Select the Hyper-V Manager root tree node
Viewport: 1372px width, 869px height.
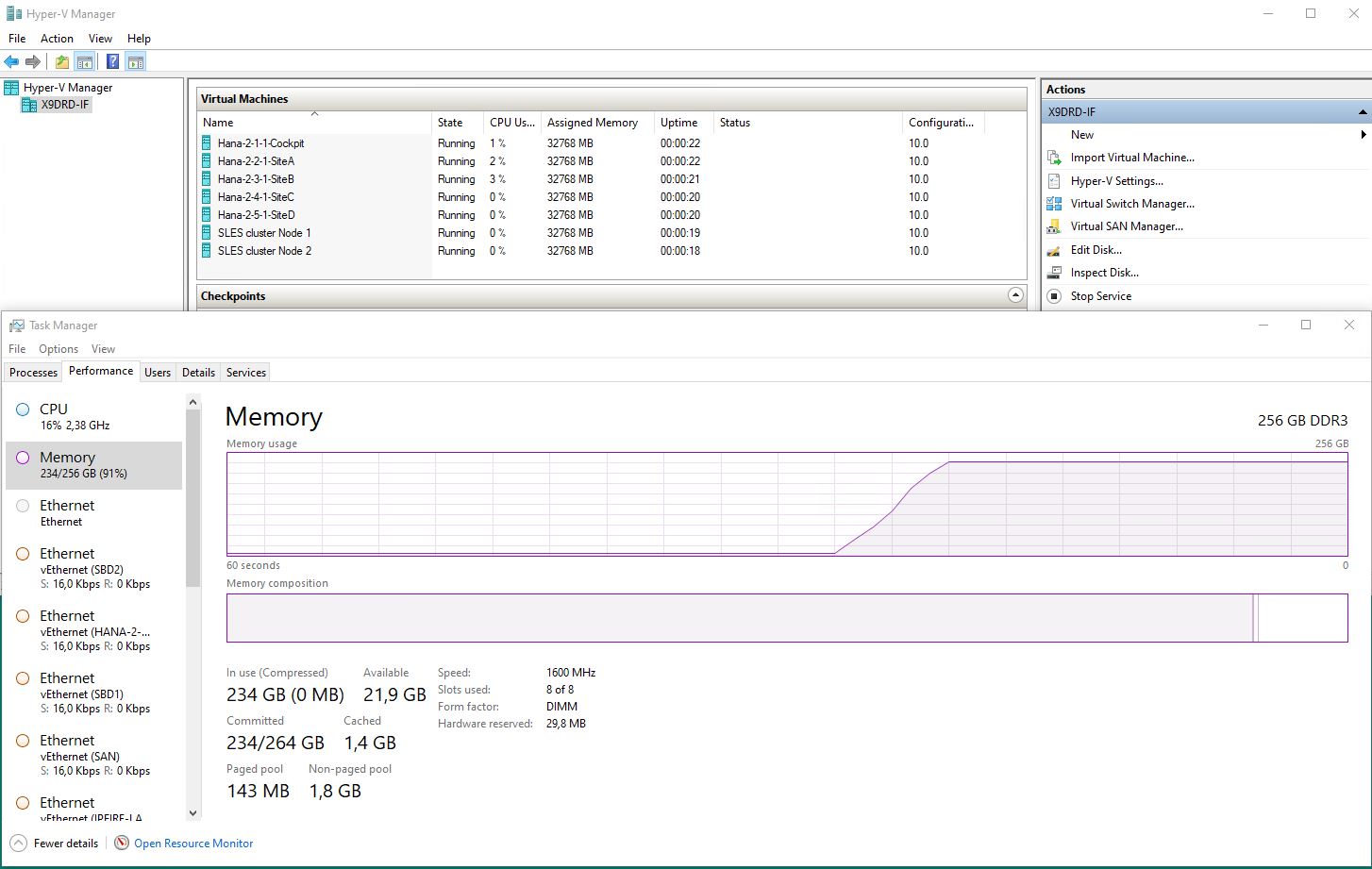67,88
